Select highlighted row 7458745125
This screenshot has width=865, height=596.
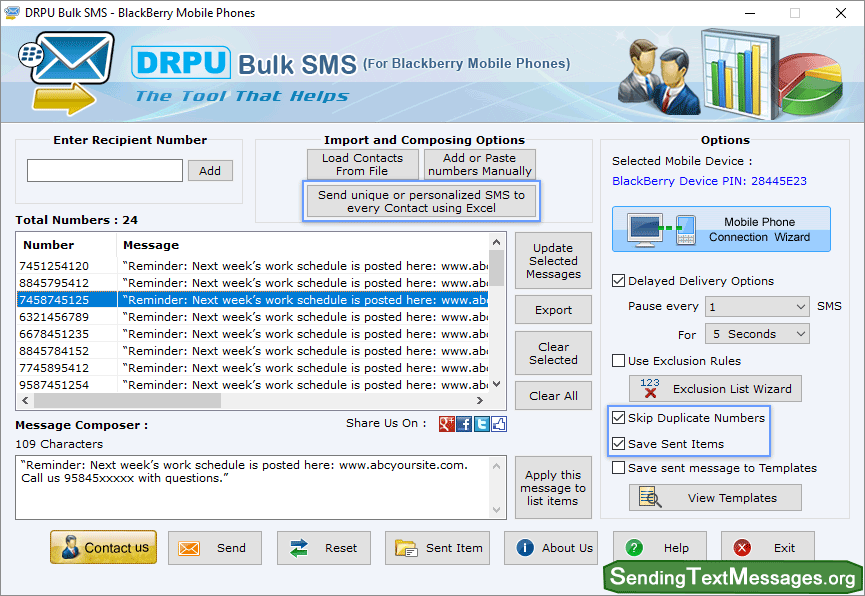pyautogui.click(x=253, y=300)
